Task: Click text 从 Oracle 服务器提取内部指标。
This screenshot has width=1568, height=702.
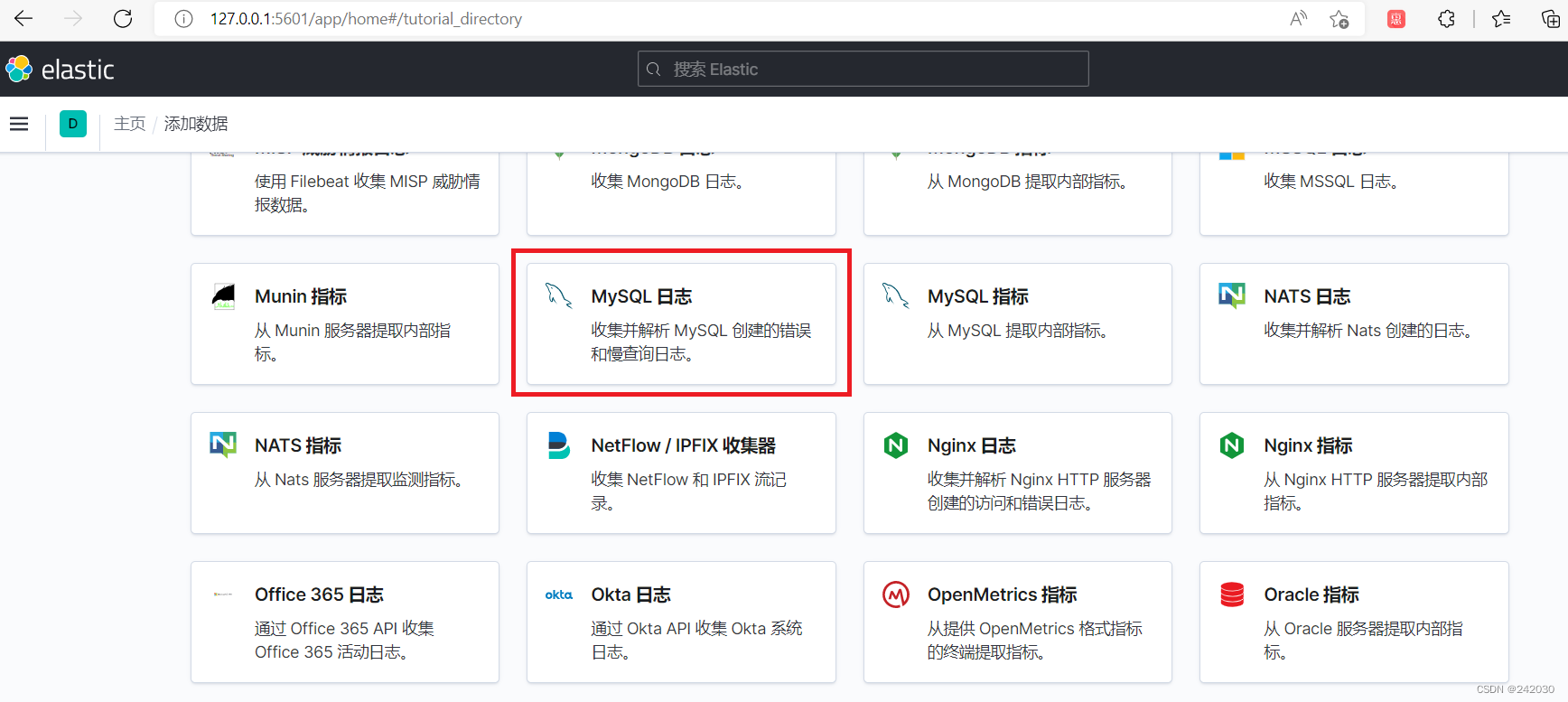Action: coord(1363,641)
